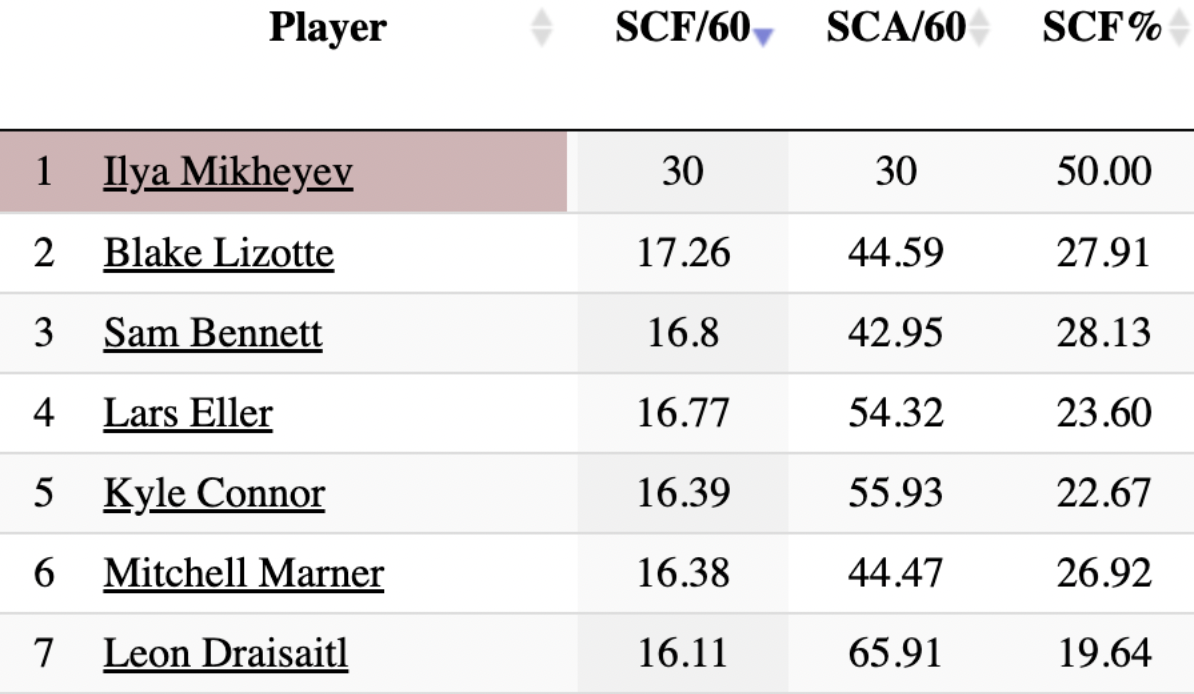The width and height of the screenshot is (1194, 694).
Task: Click Kyle Connor's SCF% value 22.67
Action: click(1103, 493)
